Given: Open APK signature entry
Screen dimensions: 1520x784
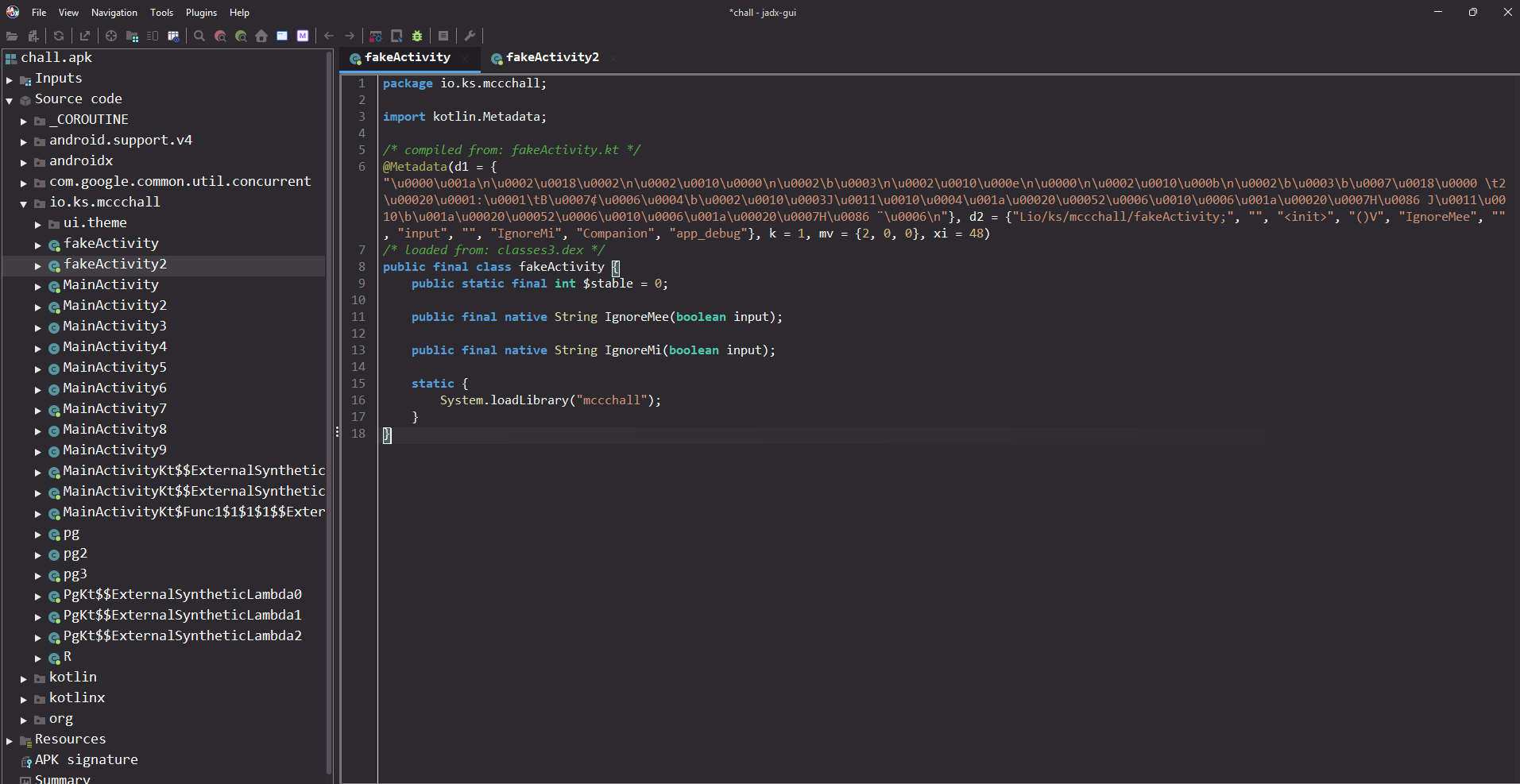Looking at the screenshot, I should [86, 759].
